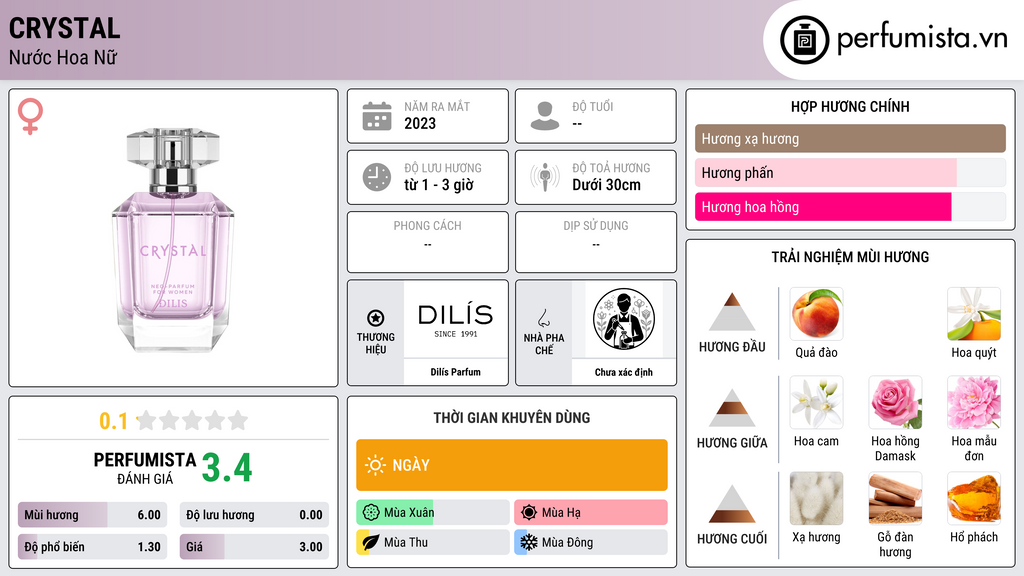This screenshot has width=1024, height=576.
Task: Select the Mùa Hạ season bar
Action: coord(590,512)
